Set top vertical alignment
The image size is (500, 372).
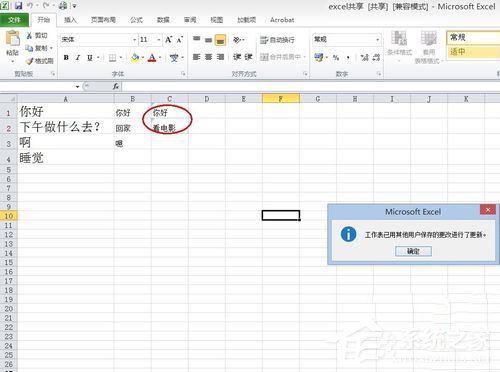click(x=197, y=40)
